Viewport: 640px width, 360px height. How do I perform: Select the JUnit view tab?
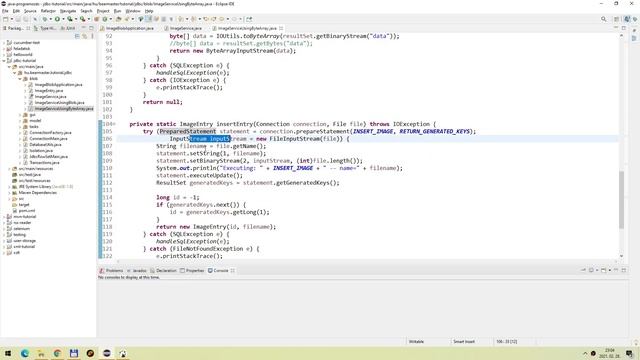coord(67,28)
